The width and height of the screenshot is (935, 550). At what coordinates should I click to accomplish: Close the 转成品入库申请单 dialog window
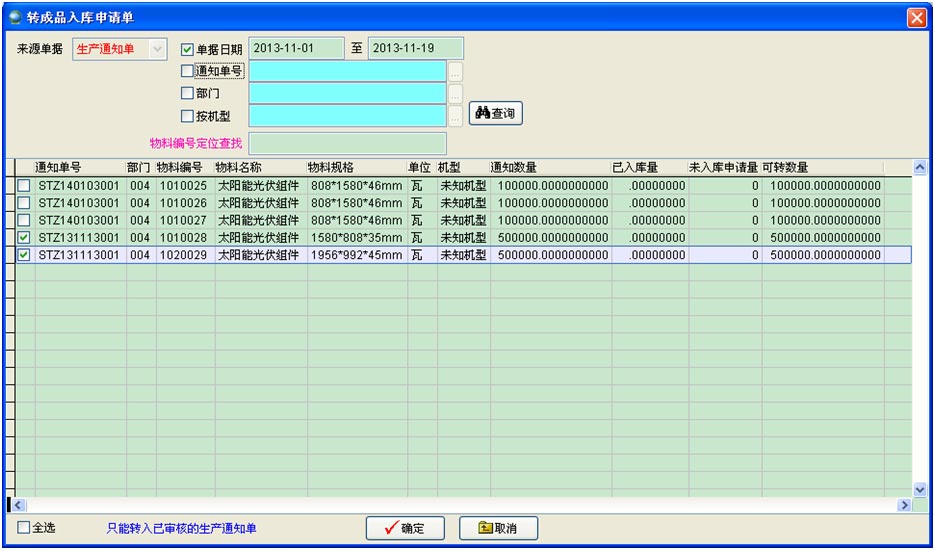coord(916,18)
